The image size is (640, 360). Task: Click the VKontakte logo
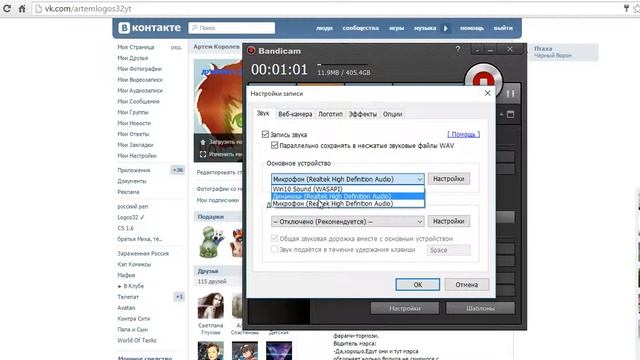tap(149, 28)
